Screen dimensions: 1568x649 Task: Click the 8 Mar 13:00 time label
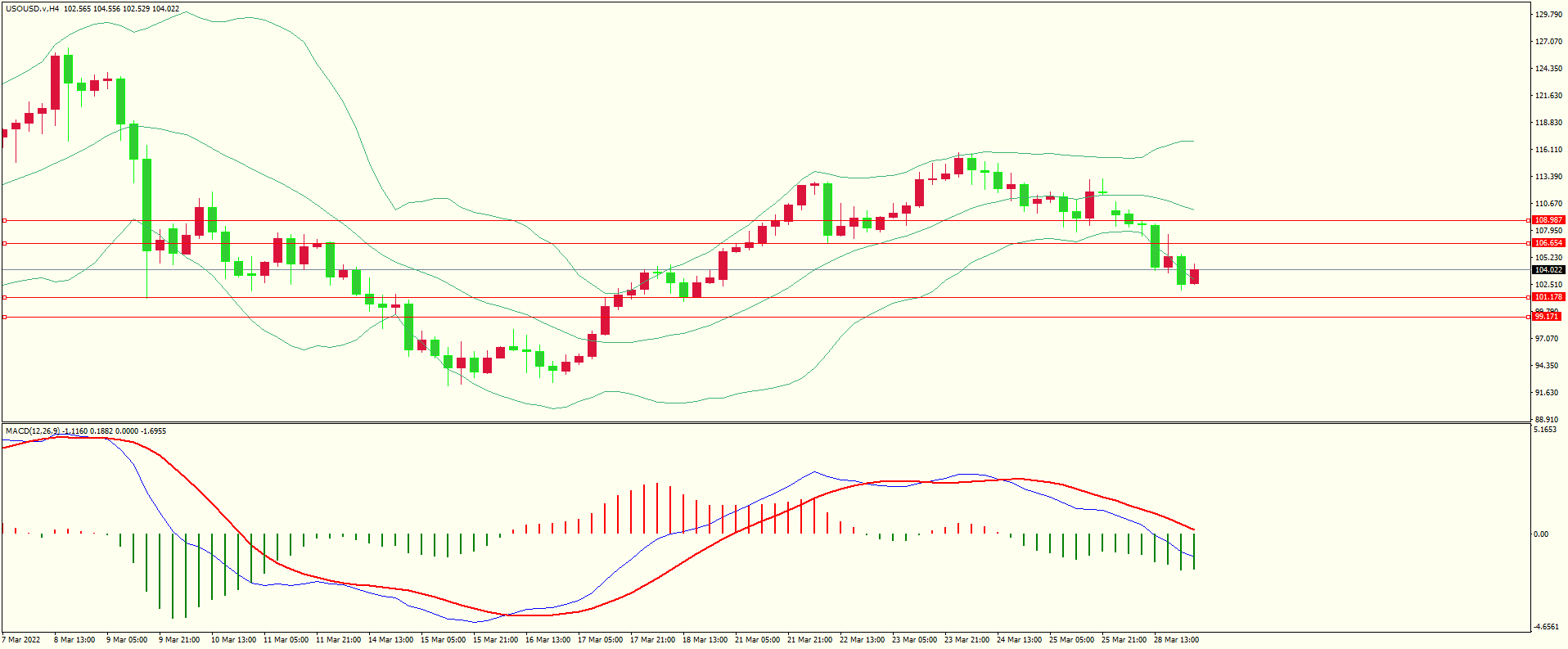tap(74, 640)
